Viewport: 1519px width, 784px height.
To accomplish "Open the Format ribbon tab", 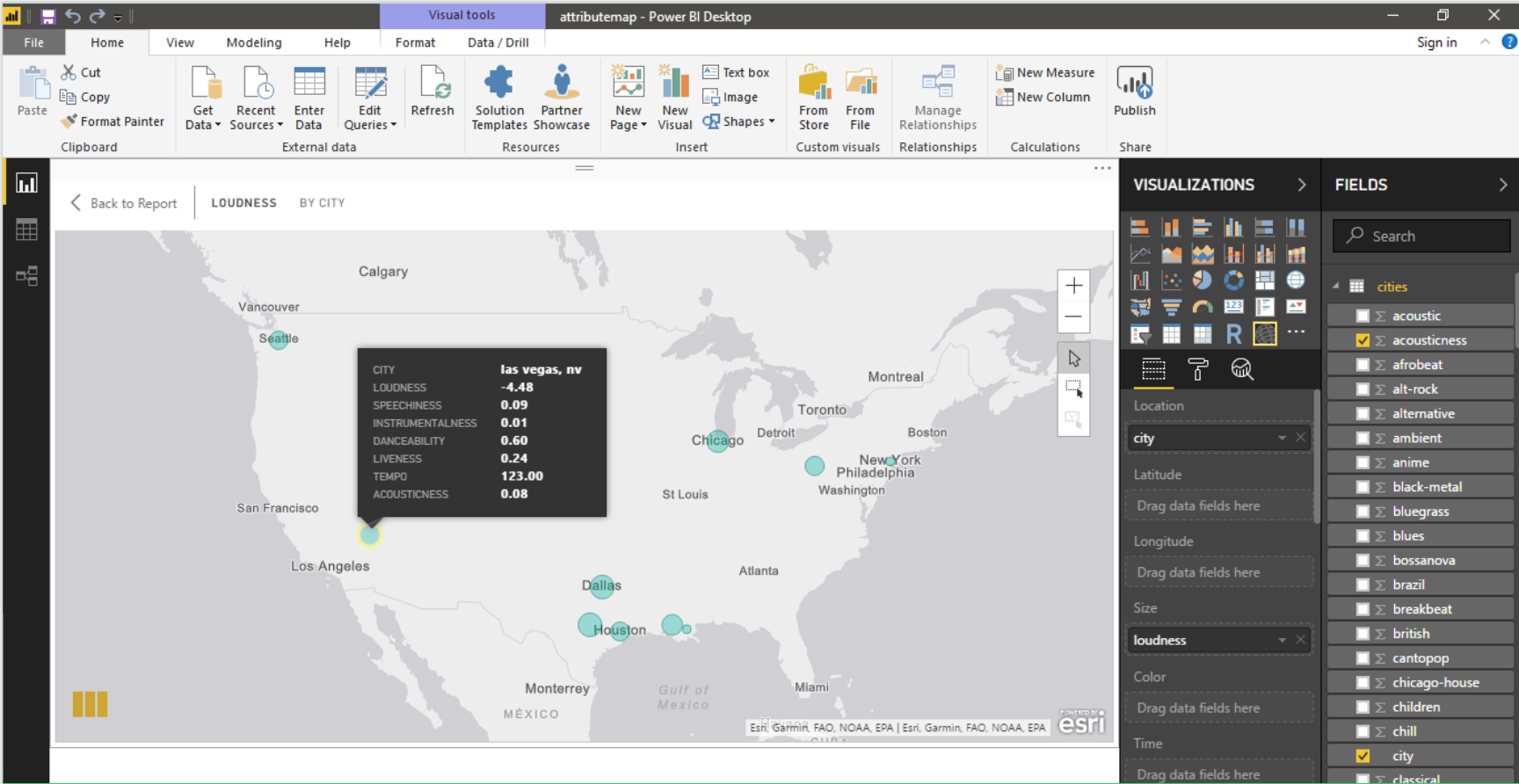I will pos(415,42).
